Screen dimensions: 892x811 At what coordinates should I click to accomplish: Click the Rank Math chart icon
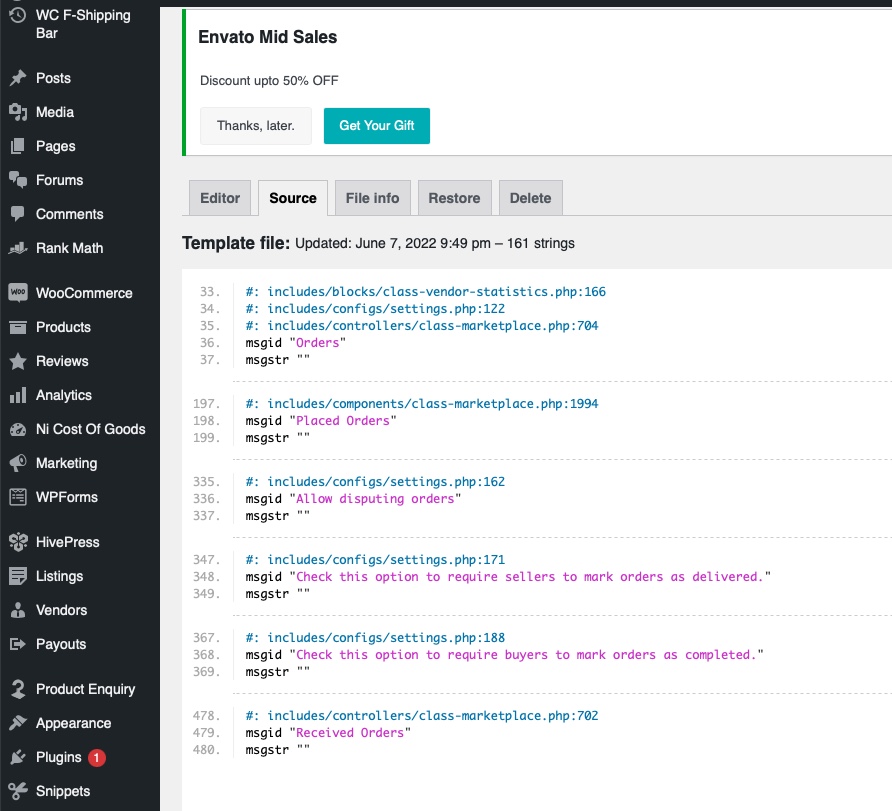[x=18, y=248]
